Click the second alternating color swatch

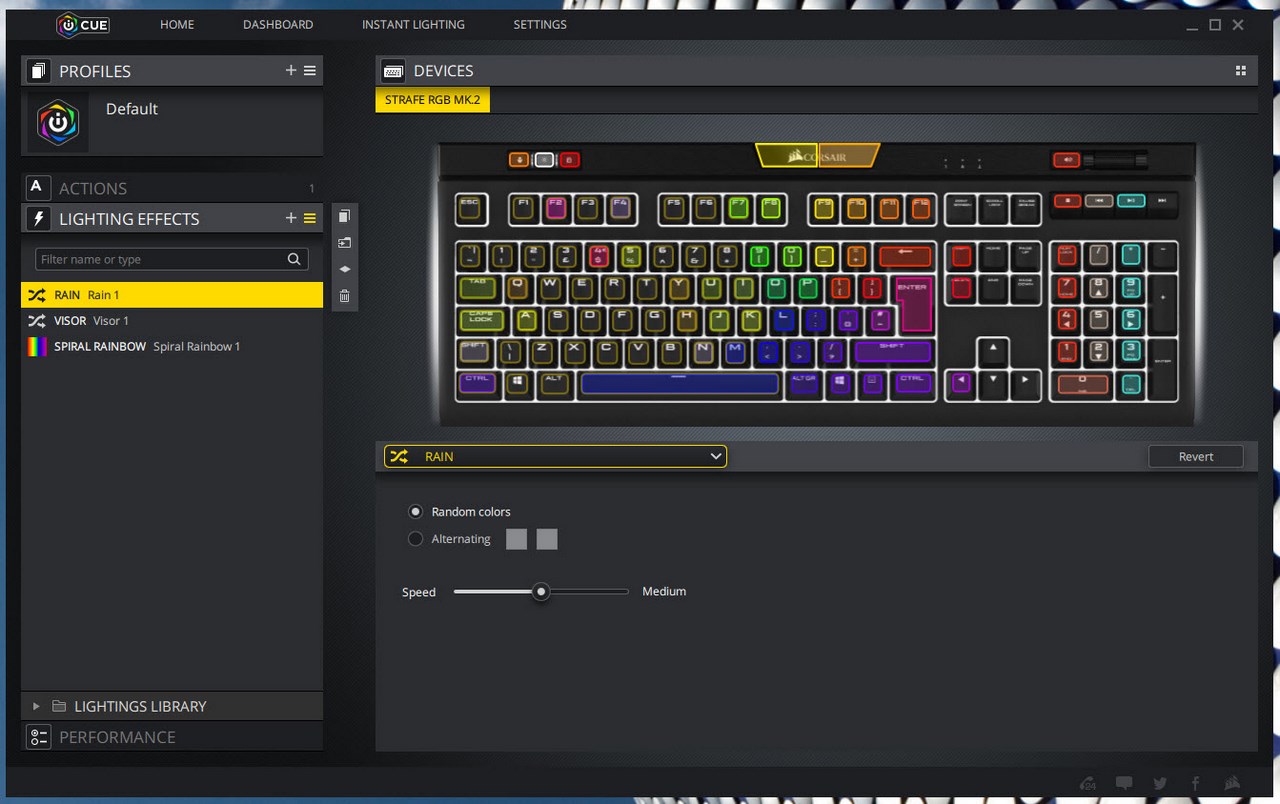coord(547,539)
